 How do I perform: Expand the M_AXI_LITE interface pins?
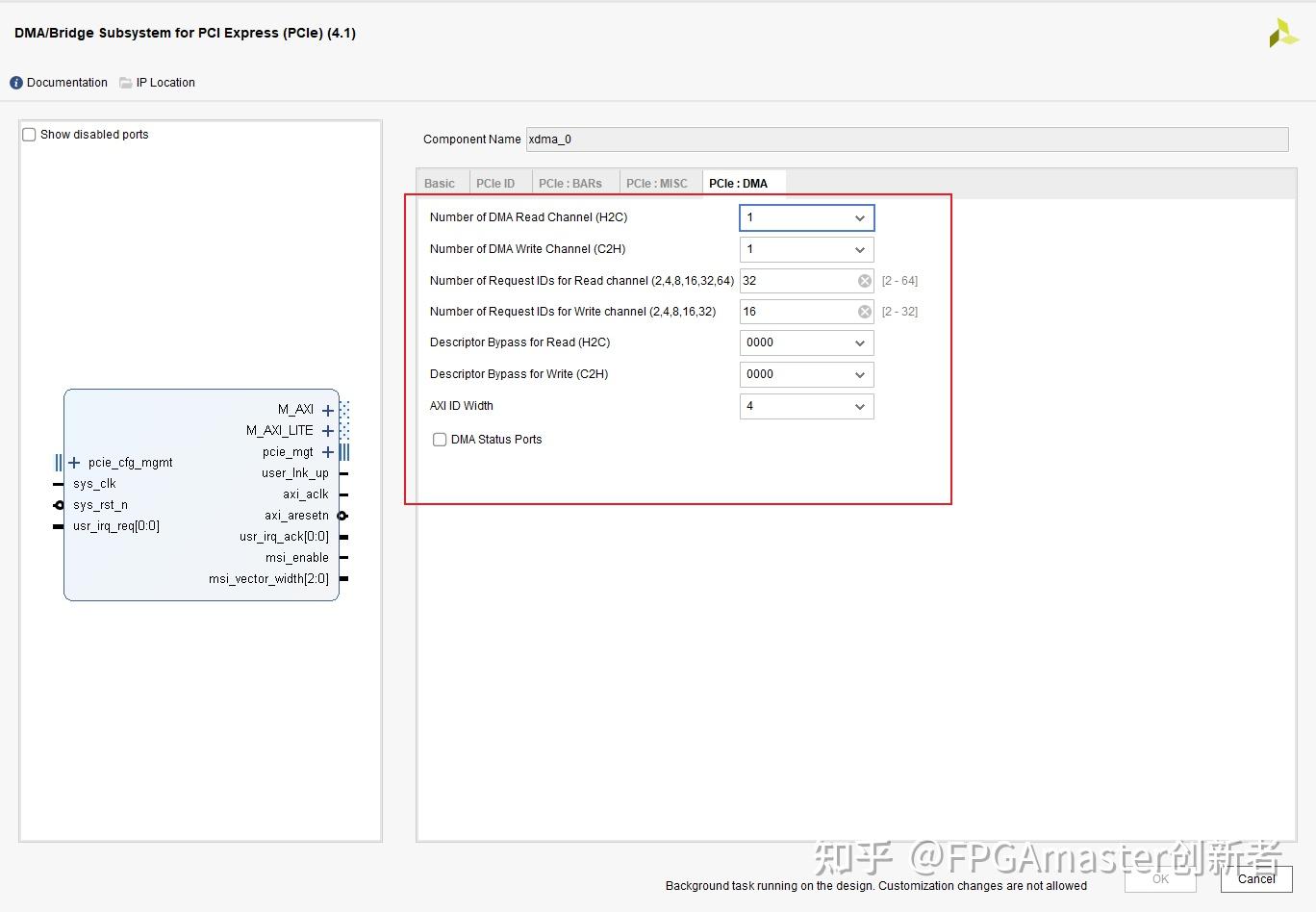(x=328, y=430)
